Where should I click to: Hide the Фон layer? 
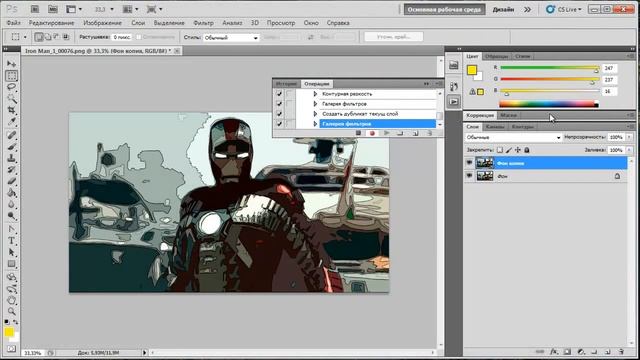pos(469,176)
